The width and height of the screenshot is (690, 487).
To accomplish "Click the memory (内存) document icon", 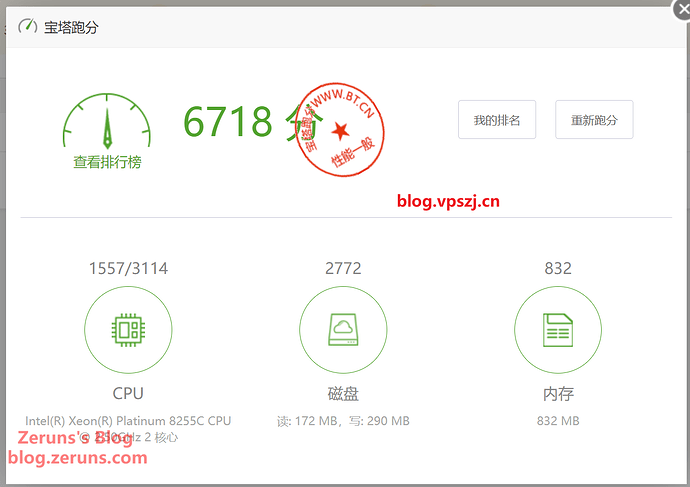I will click(x=557, y=330).
